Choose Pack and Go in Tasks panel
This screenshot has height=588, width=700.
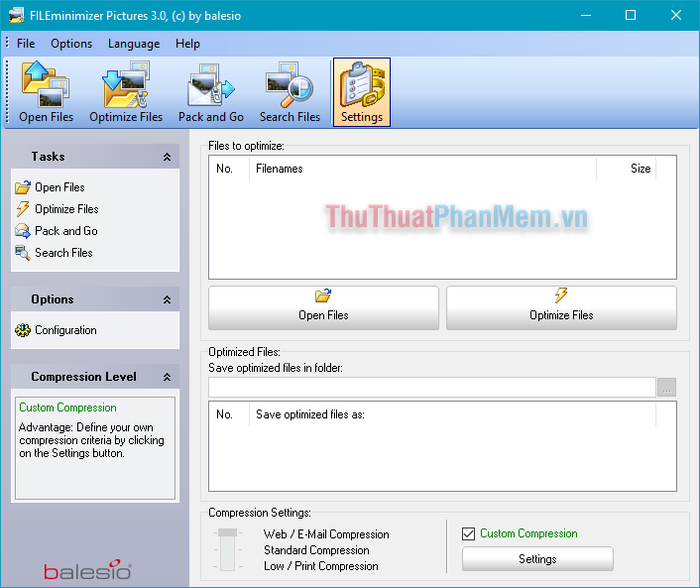(56, 231)
